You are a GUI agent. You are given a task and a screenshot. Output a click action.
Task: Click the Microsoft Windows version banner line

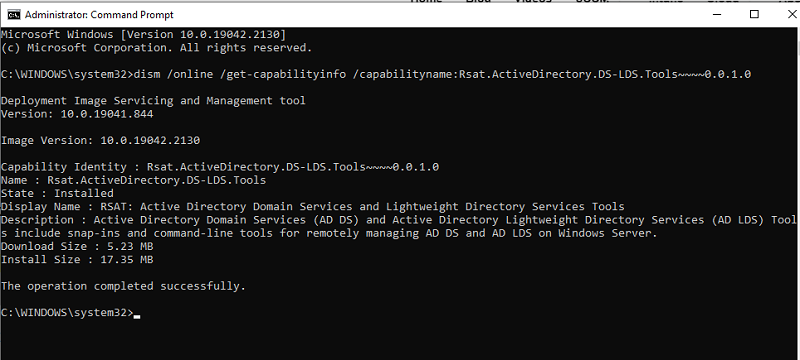pos(144,35)
